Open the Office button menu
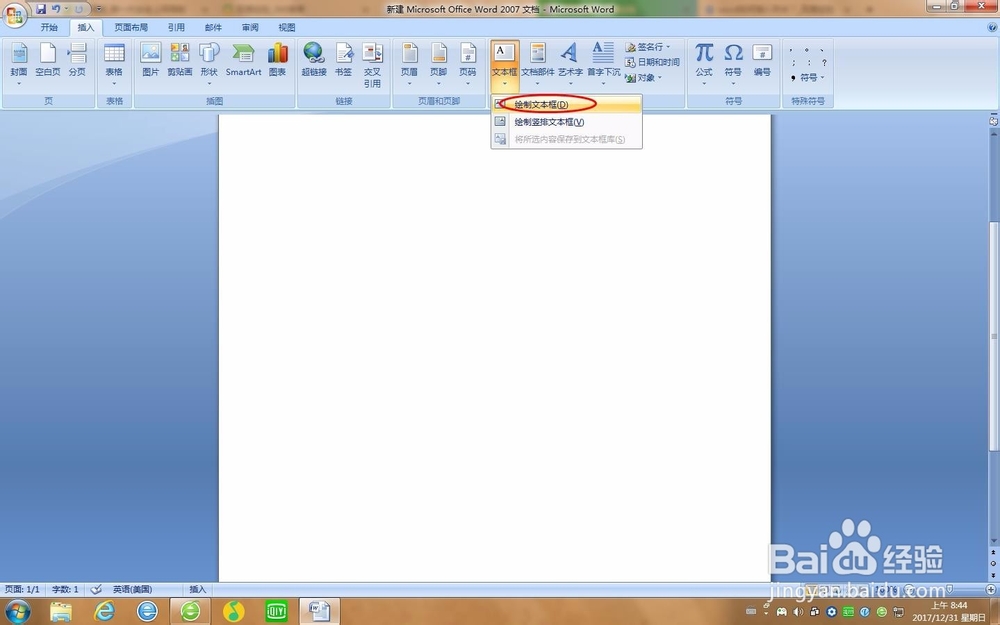Viewport: 1000px width, 625px height. [14, 14]
